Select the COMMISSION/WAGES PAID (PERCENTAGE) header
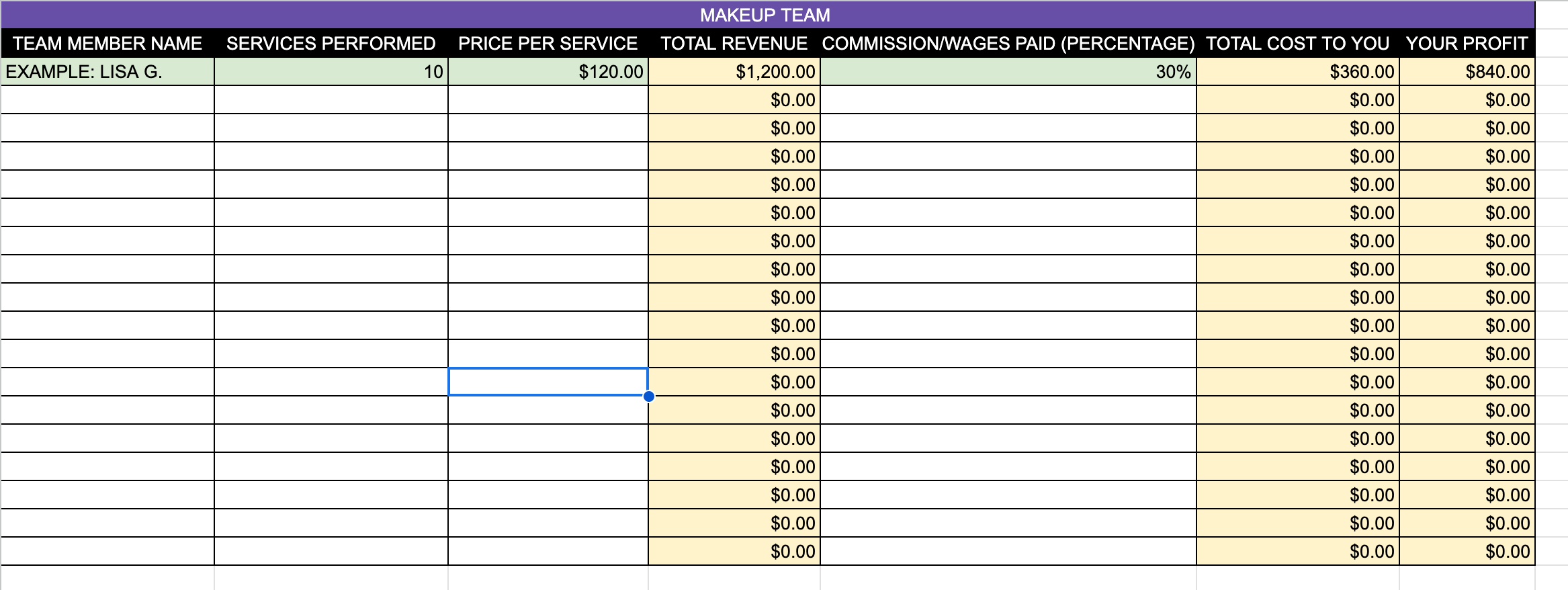The height and width of the screenshot is (590, 1568). (x=1008, y=43)
